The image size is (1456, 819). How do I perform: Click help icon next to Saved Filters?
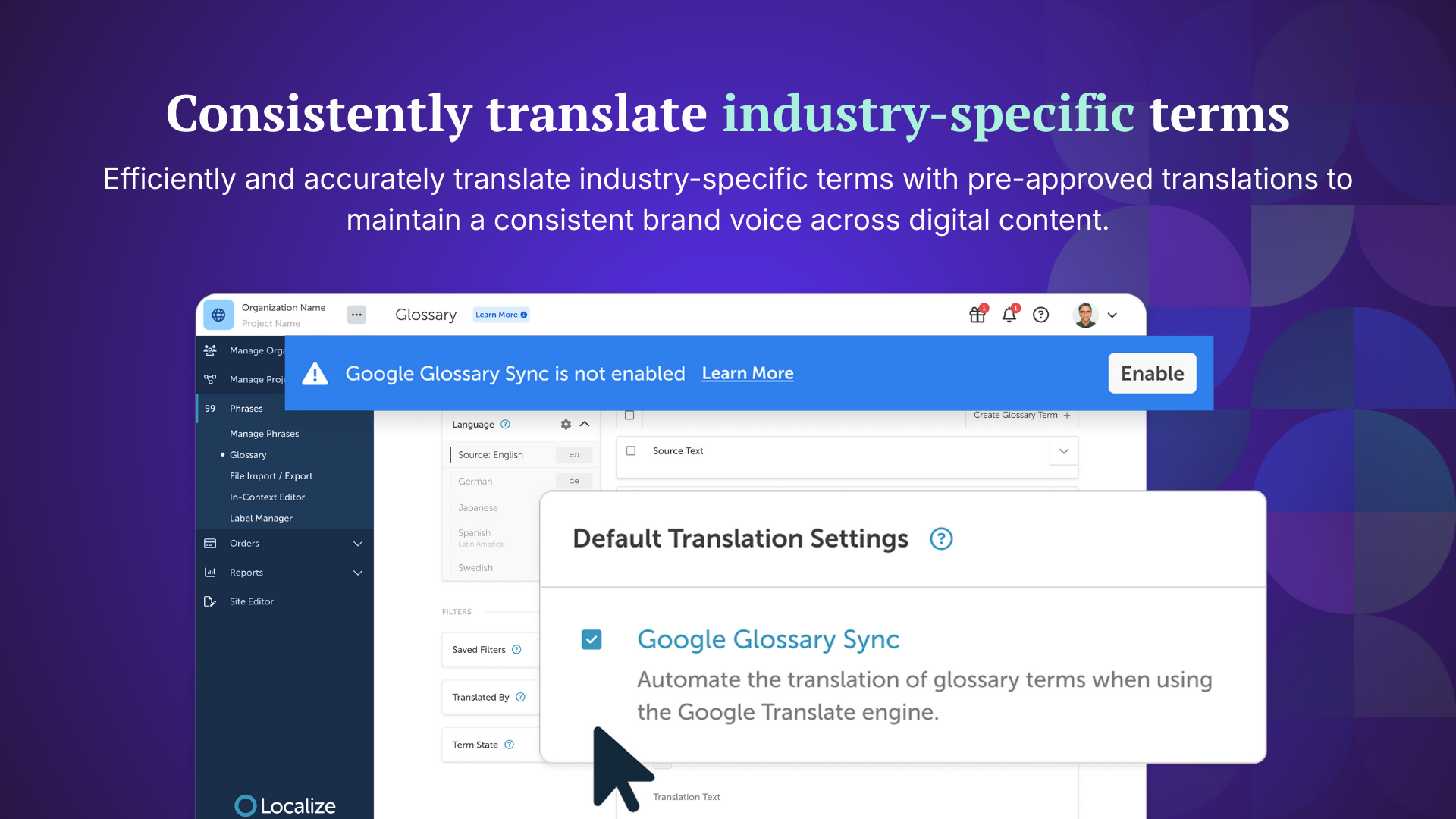coord(516,650)
